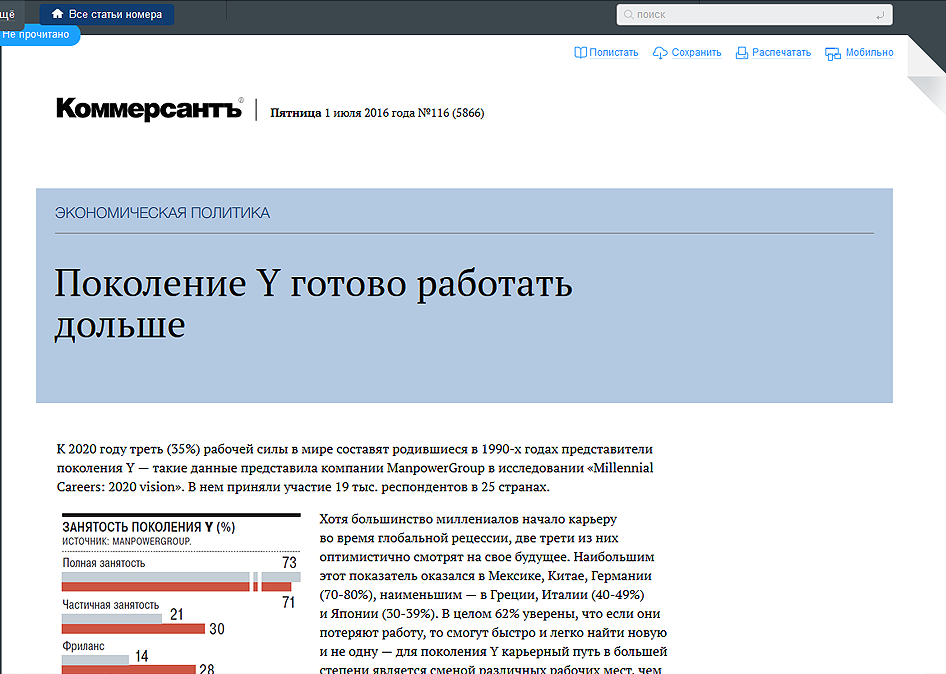Click the devices icon beside Мобильно
This screenshot has height=674, width=946.
(832, 54)
